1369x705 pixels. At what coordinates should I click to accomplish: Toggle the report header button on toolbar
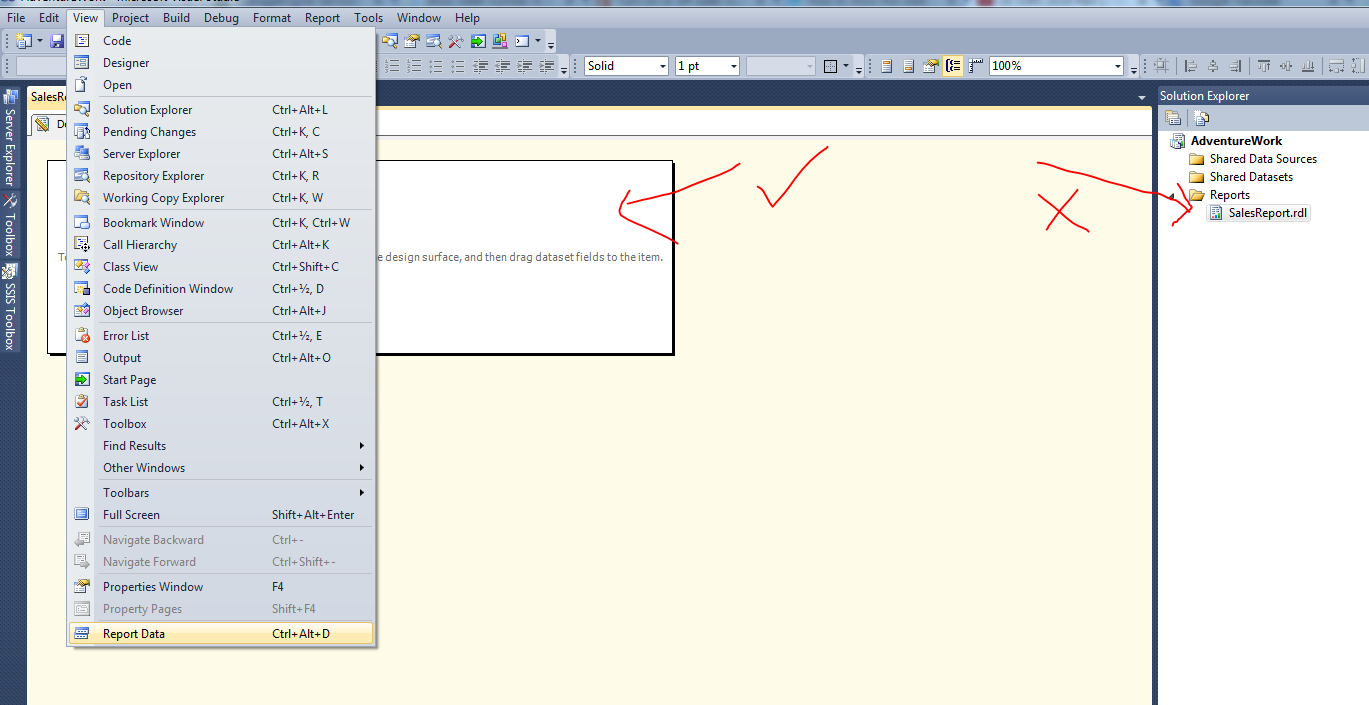[886, 65]
